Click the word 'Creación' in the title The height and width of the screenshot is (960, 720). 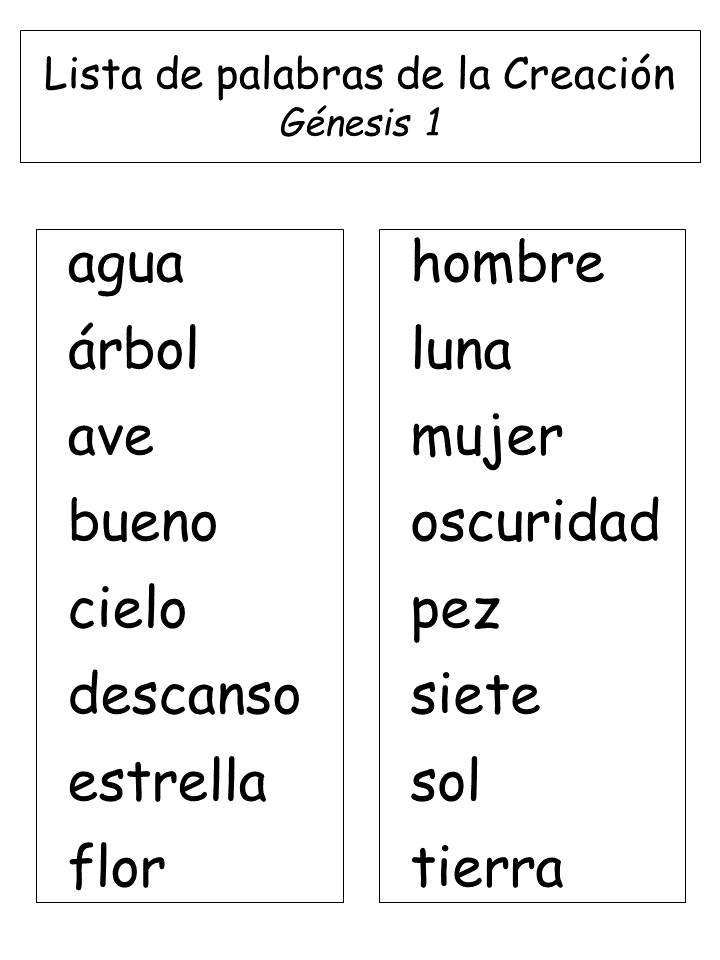click(x=590, y=74)
